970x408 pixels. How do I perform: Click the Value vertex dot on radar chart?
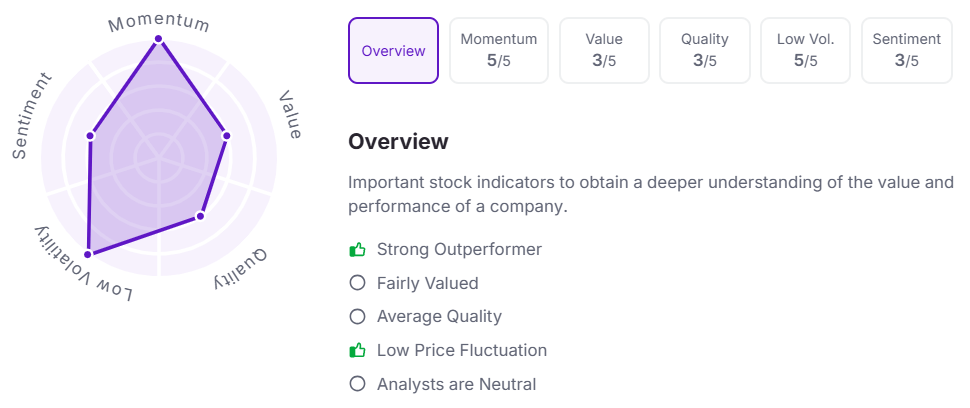[226, 135]
